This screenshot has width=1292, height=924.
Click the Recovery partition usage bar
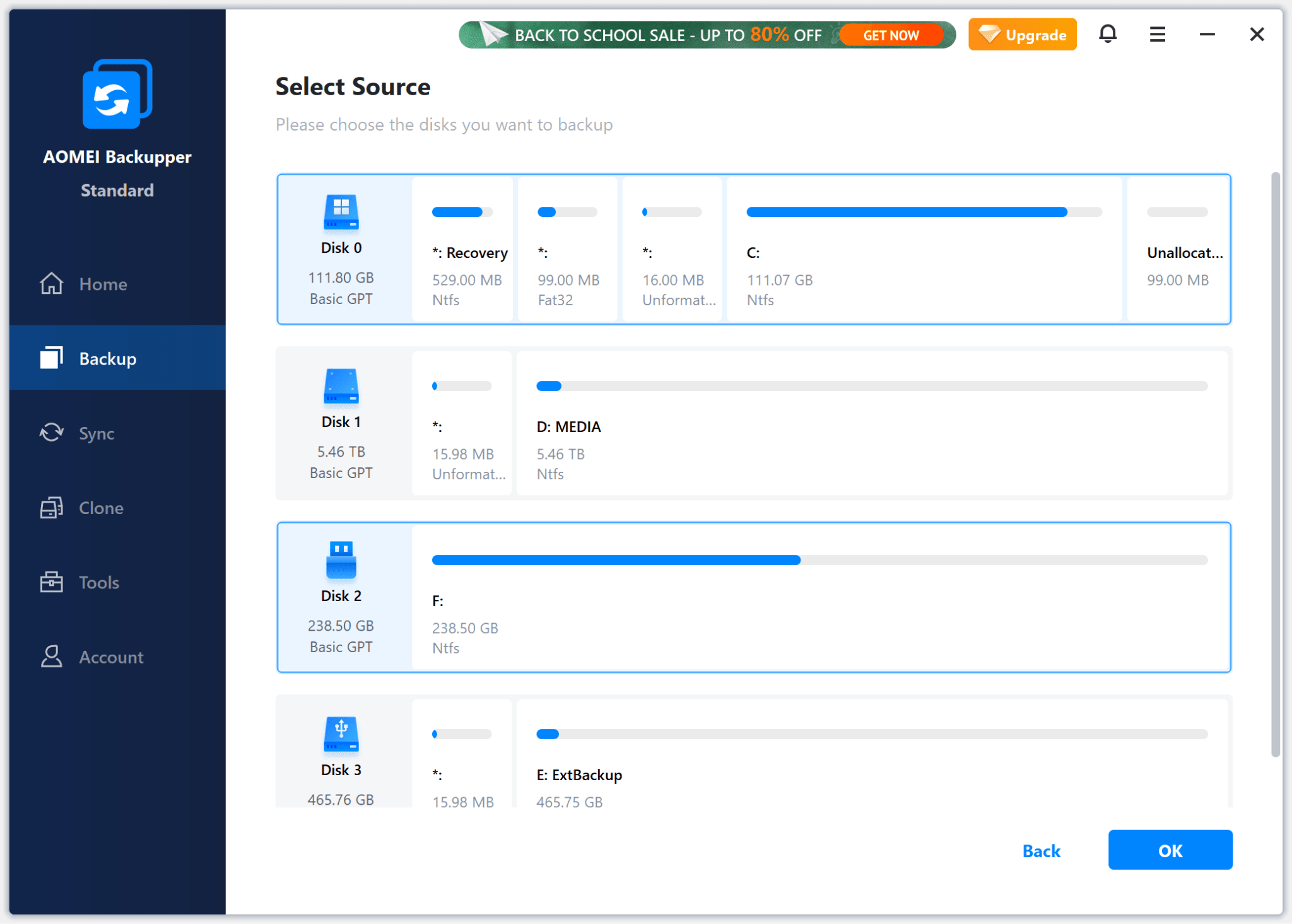pyautogui.click(x=462, y=212)
